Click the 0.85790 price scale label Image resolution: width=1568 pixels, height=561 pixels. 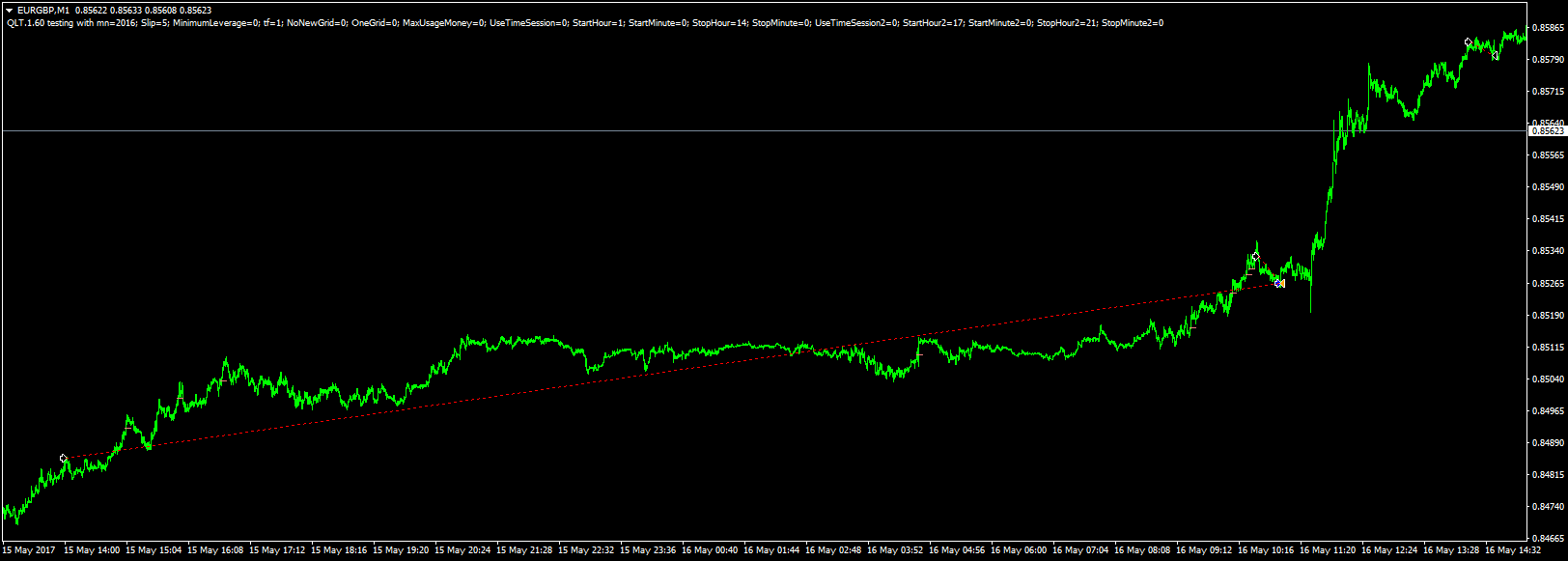click(x=1549, y=60)
